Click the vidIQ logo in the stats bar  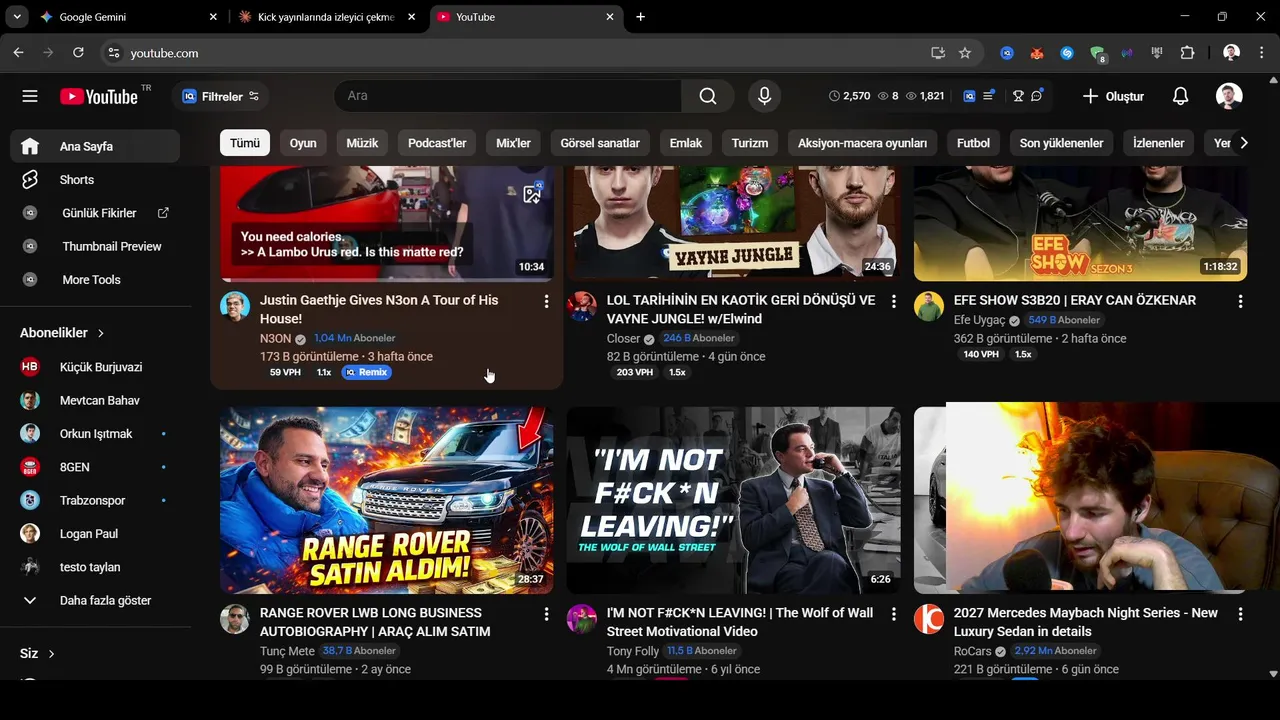(969, 96)
